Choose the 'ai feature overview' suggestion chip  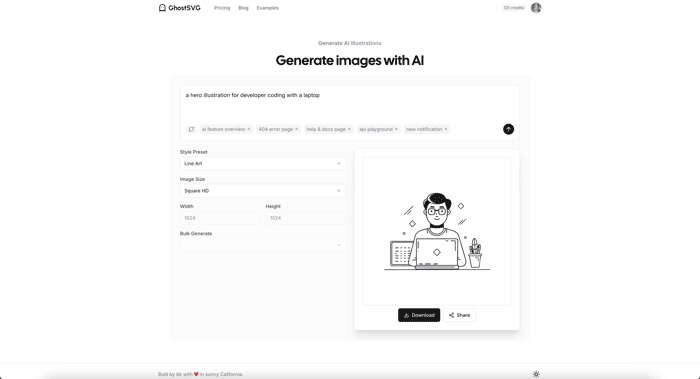pos(226,129)
